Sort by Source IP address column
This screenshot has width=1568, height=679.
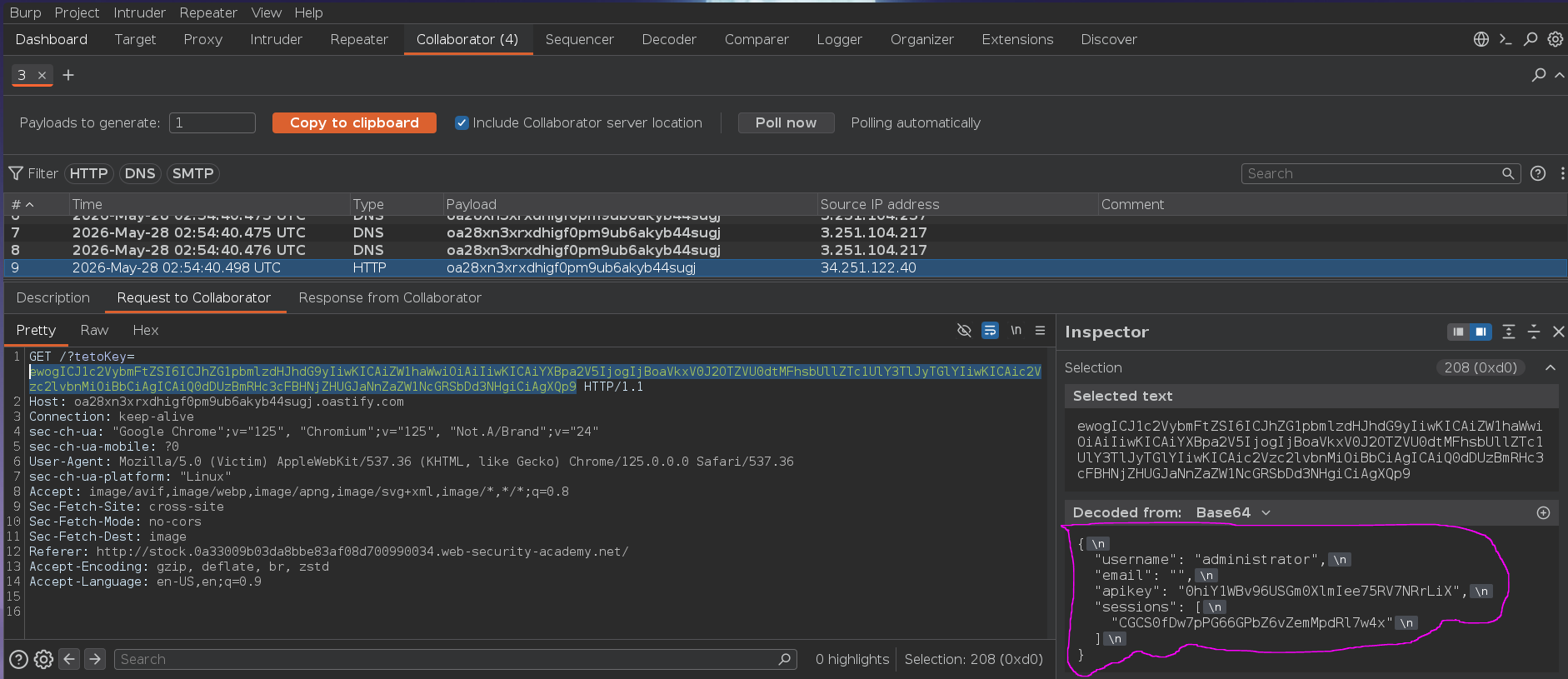point(956,204)
